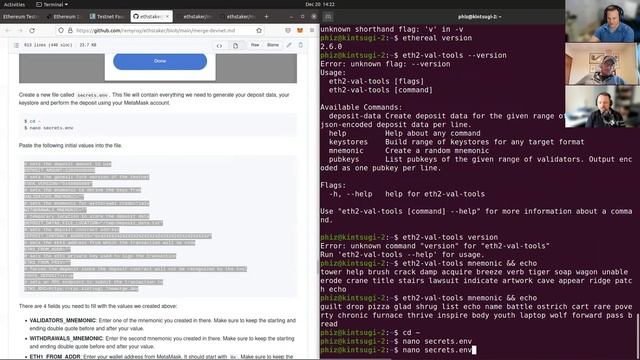Screen dimensions: 640x360
Task: Reload the GitHub page
Action: point(32,31)
